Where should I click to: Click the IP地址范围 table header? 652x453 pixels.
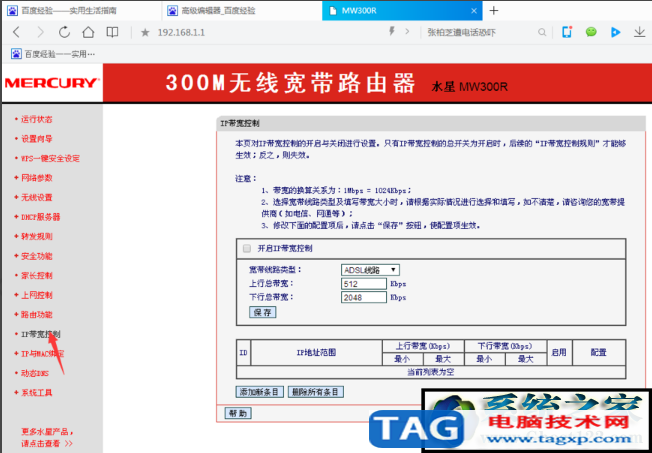pyautogui.click(x=316, y=353)
